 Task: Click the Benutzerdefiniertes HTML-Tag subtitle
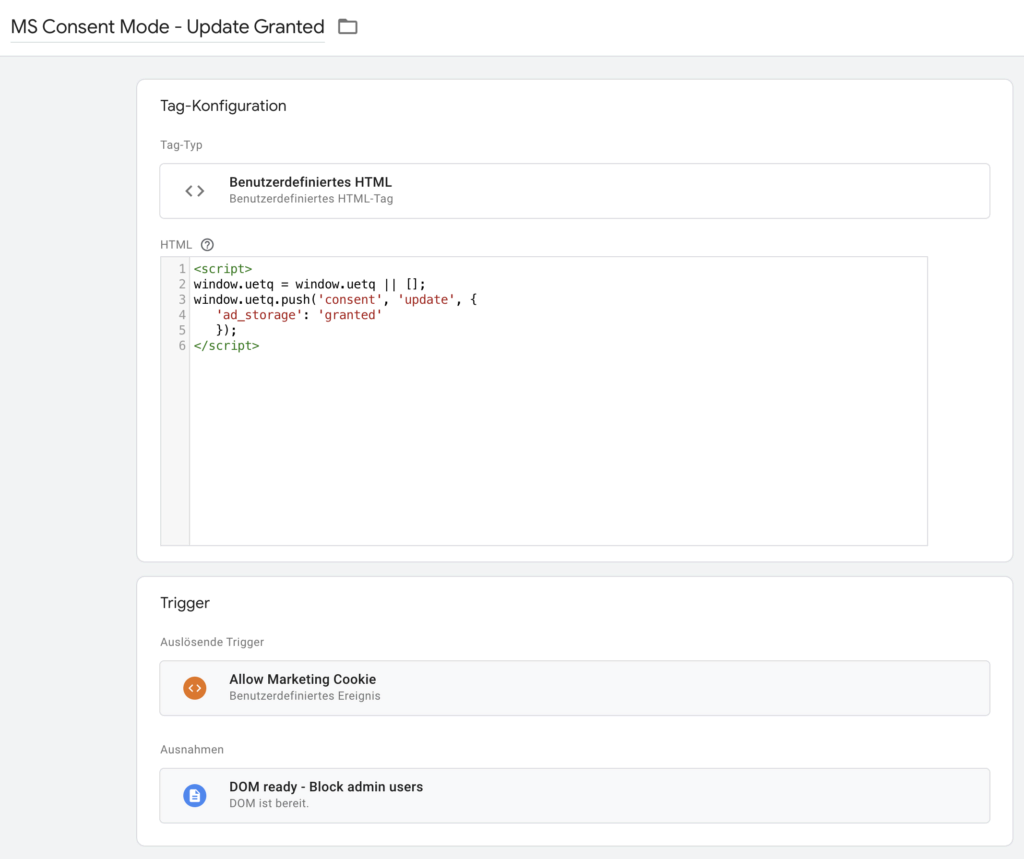click(x=312, y=199)
